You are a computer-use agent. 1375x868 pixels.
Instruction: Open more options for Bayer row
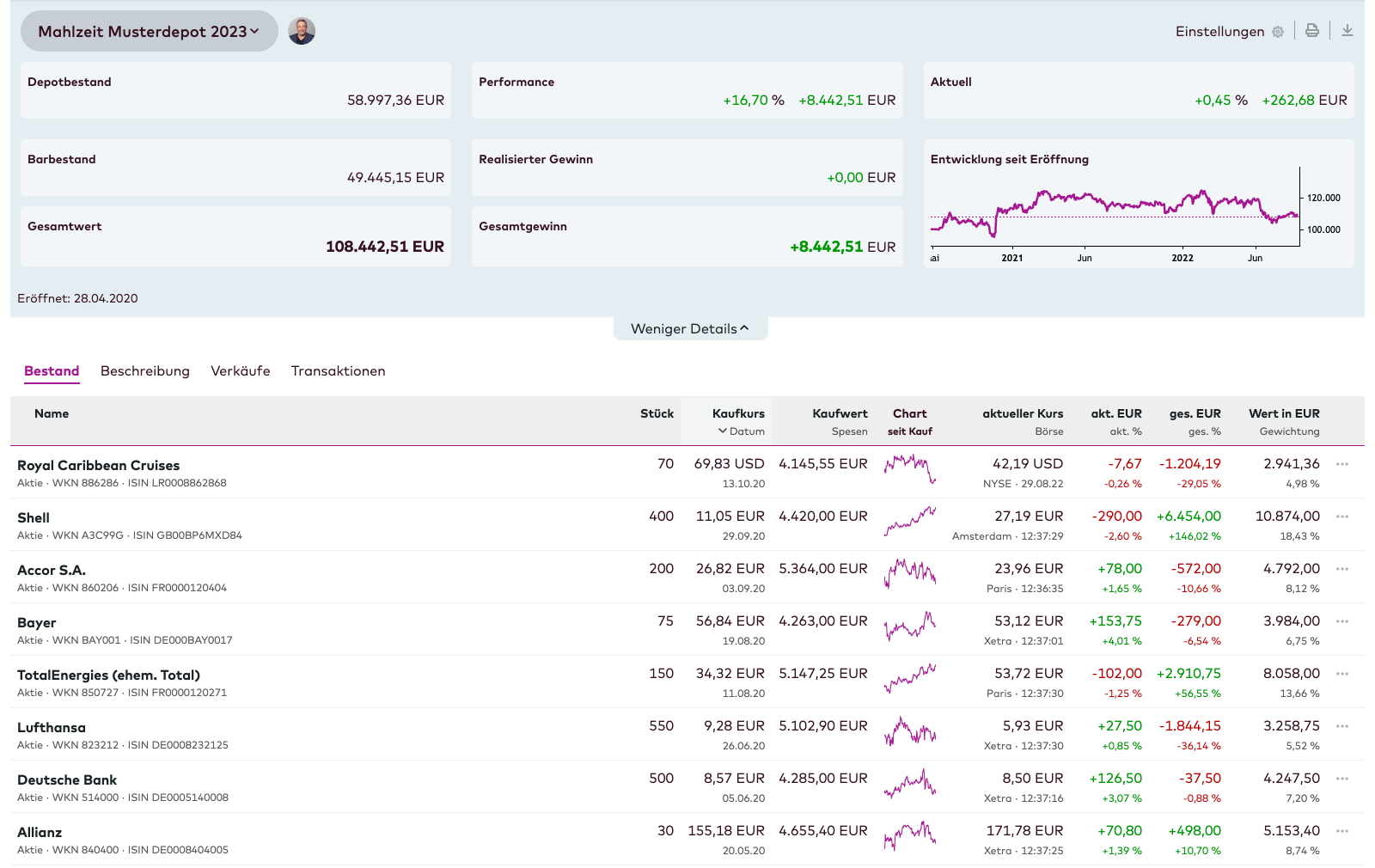click(1342, 621)
